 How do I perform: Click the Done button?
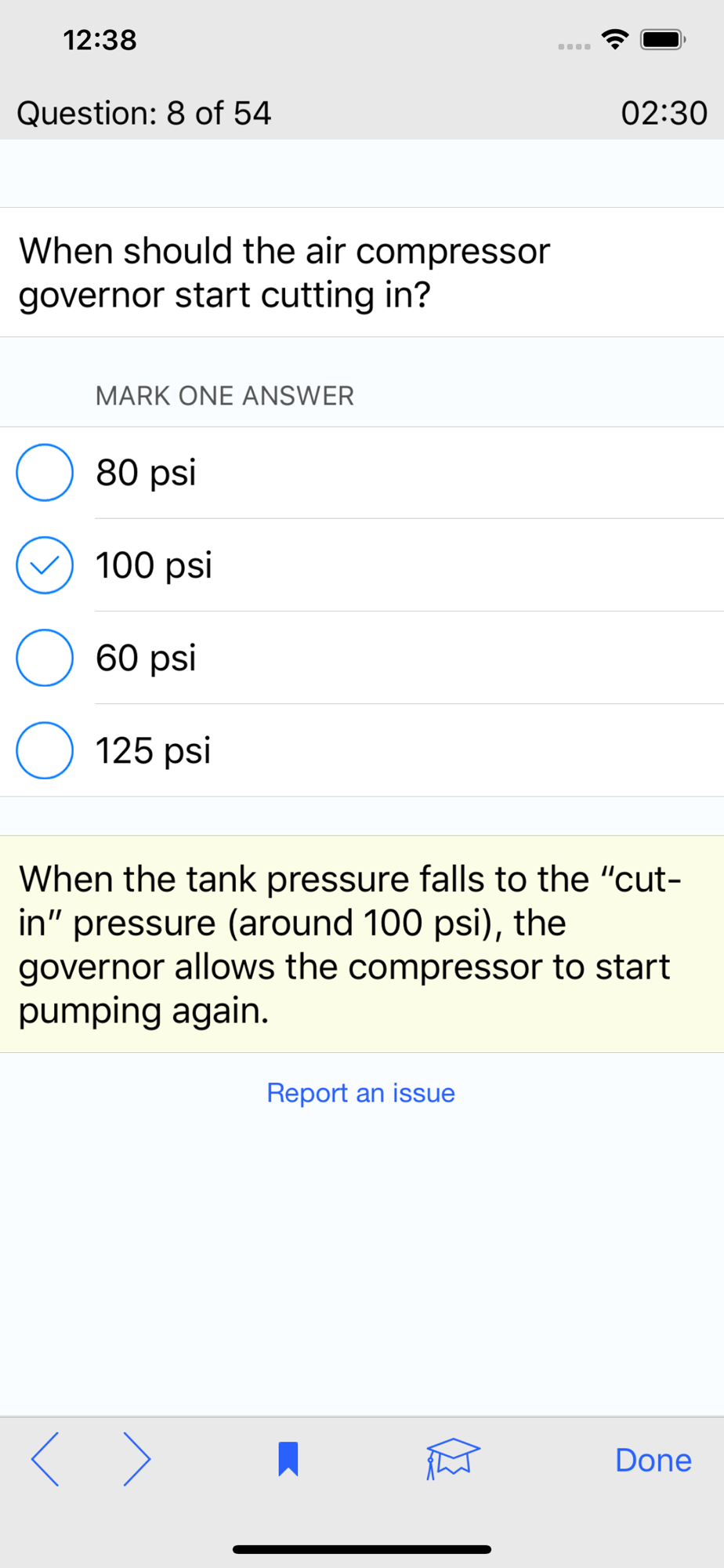pyautogui.click(x=653, y=1460)
